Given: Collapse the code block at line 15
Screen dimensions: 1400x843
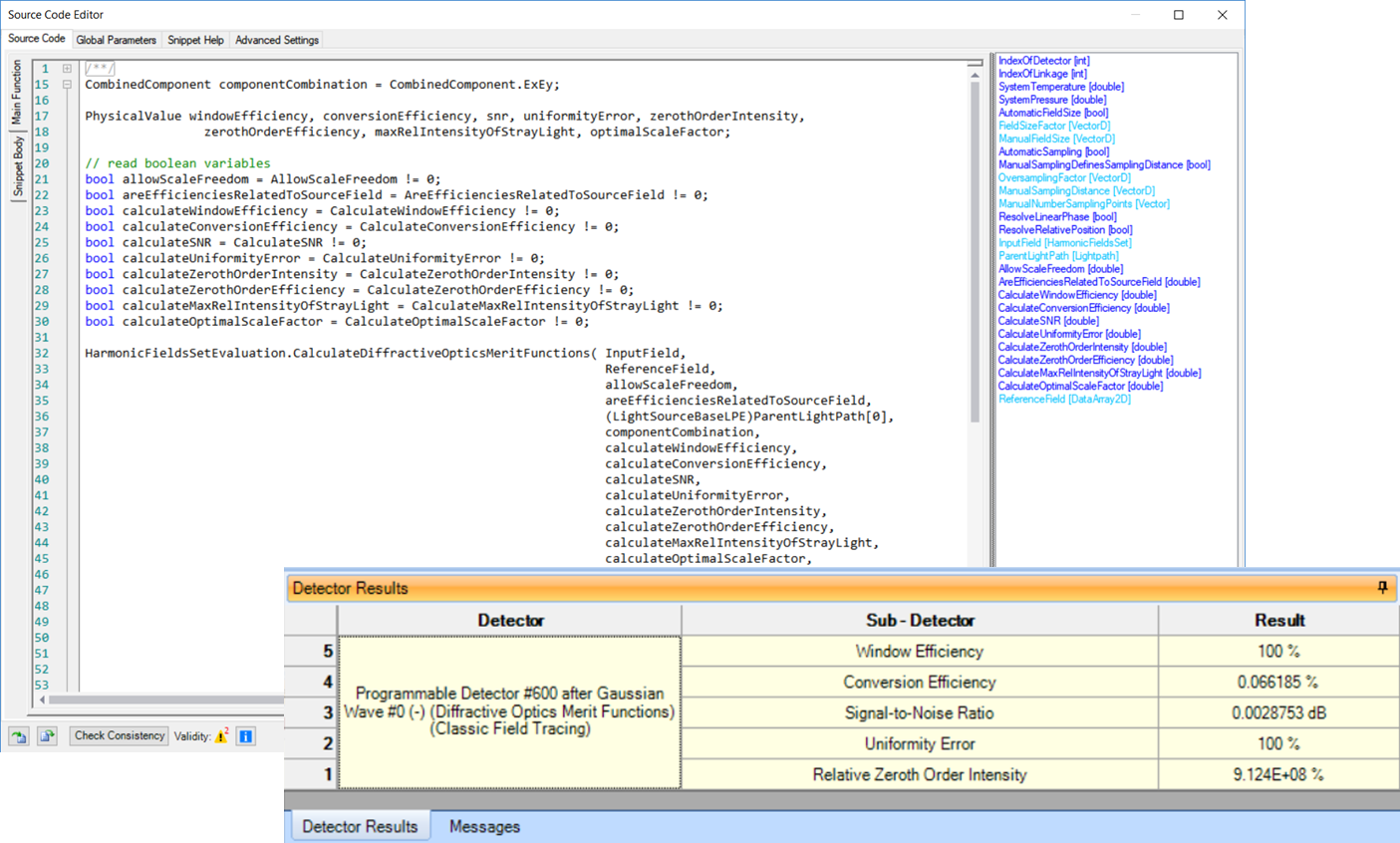Looking at the screenshot, I should coord(67,85).
